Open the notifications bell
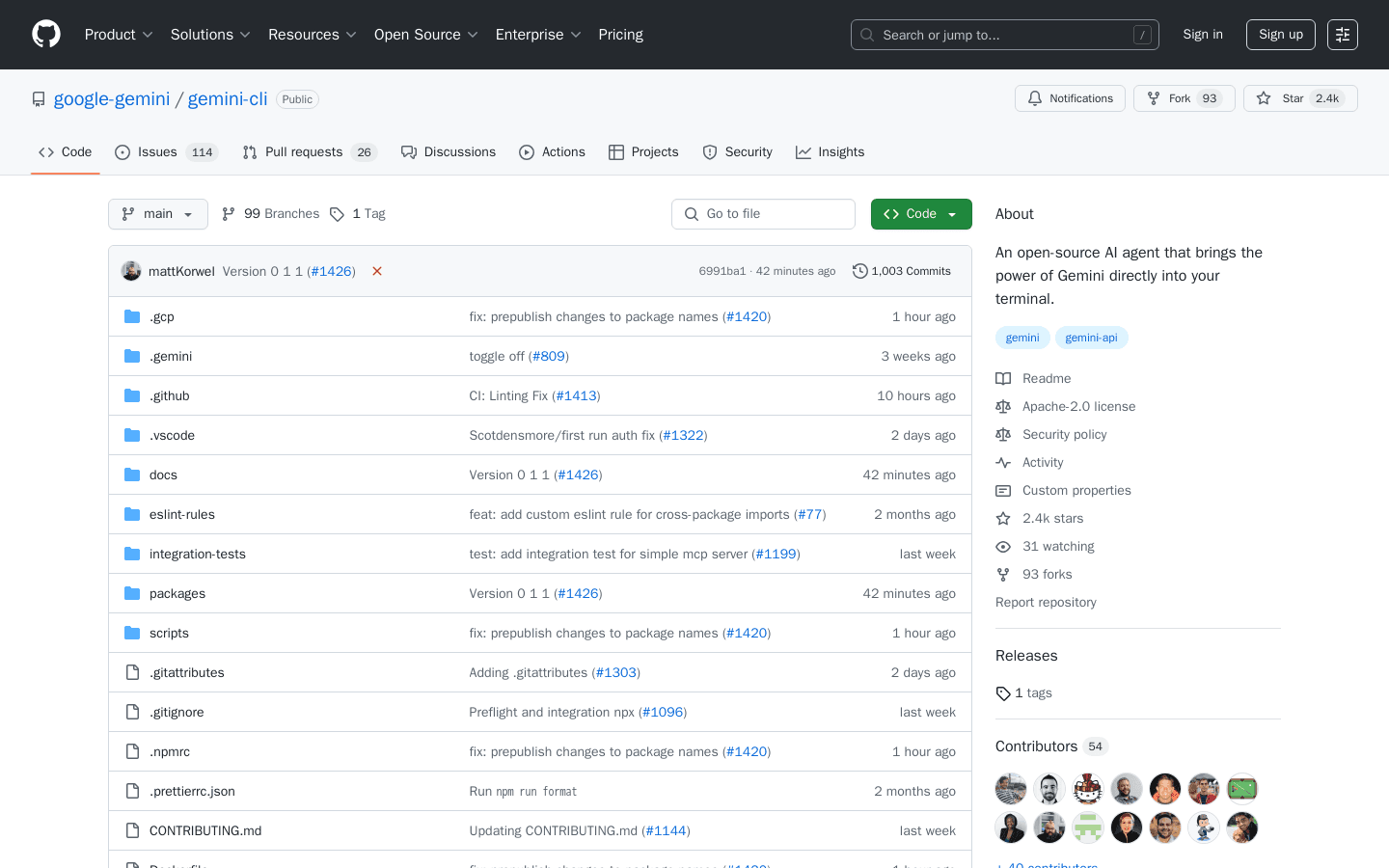This screenshot has height=868, width=1389. click(x=1034, y=97)
